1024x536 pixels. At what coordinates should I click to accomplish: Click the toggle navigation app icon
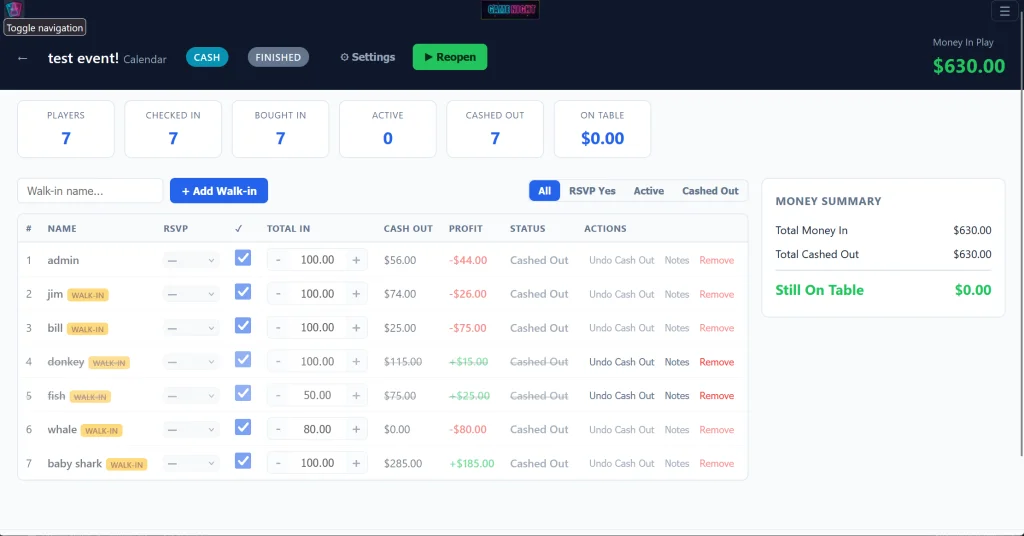[14, 8]
